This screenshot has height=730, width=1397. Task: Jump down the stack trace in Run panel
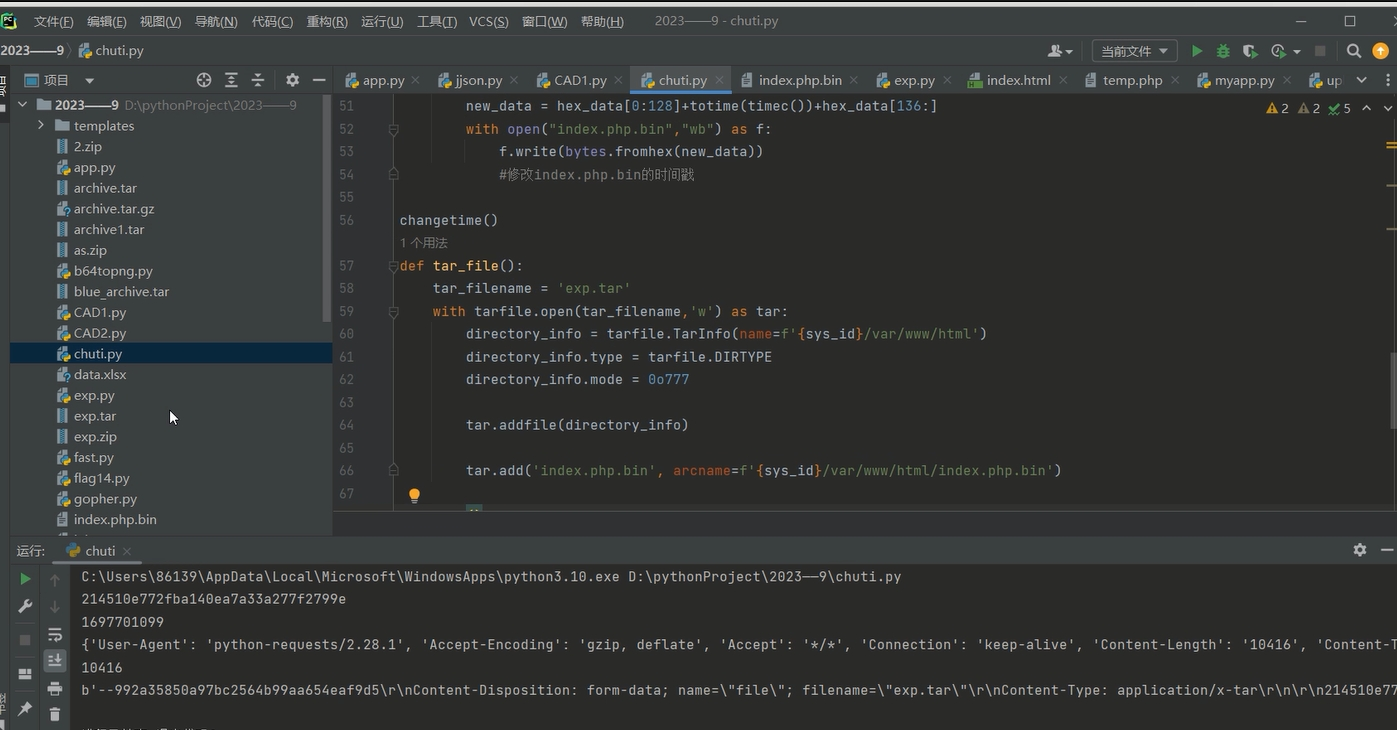pos(55,607)
